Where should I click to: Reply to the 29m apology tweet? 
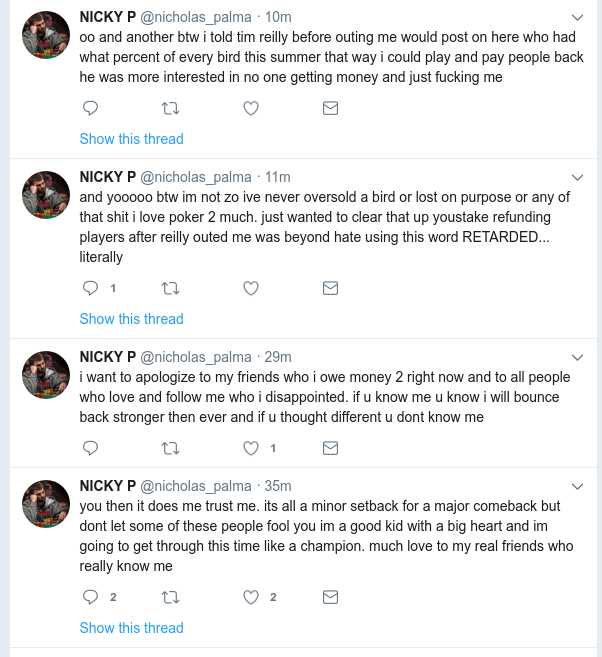(x=90, y=448)
